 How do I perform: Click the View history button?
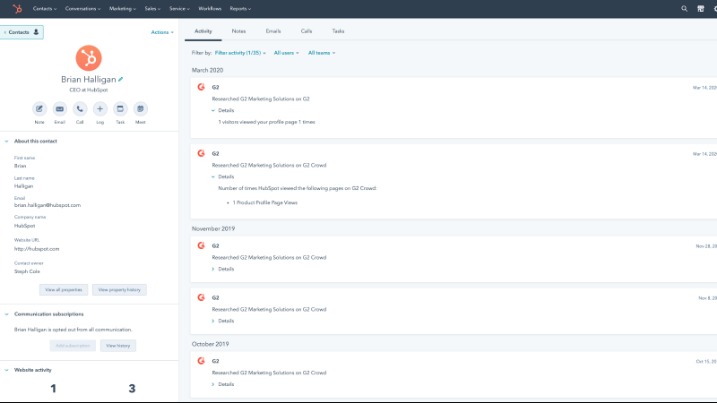118,345
